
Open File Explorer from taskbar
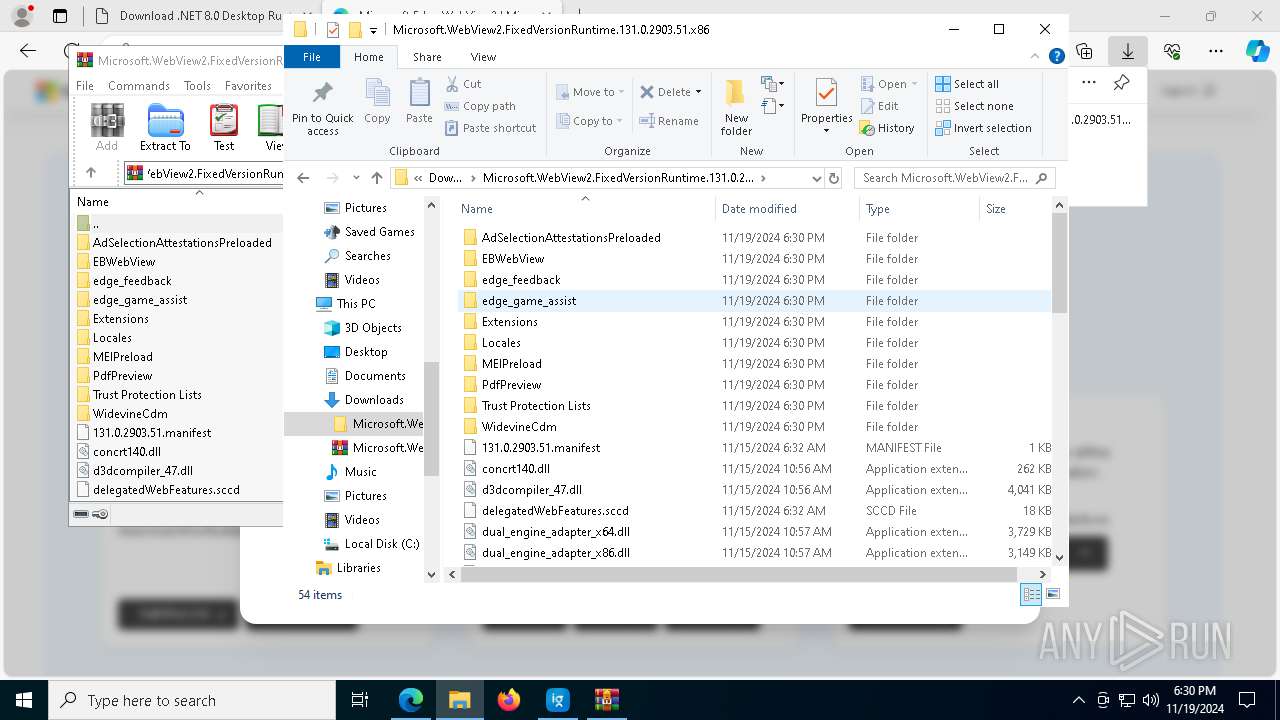click(459, 700)
